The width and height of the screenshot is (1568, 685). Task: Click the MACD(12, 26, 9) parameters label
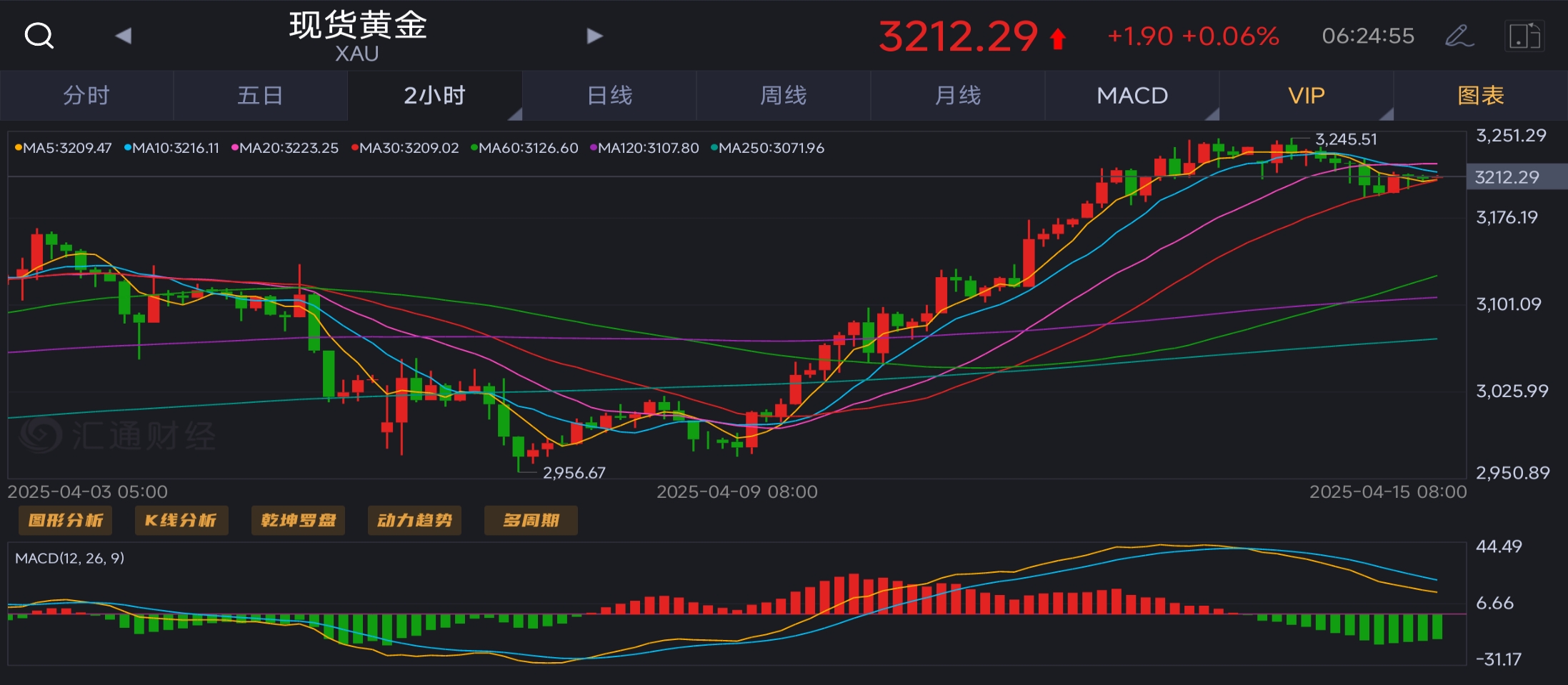[x=70, y=558]
